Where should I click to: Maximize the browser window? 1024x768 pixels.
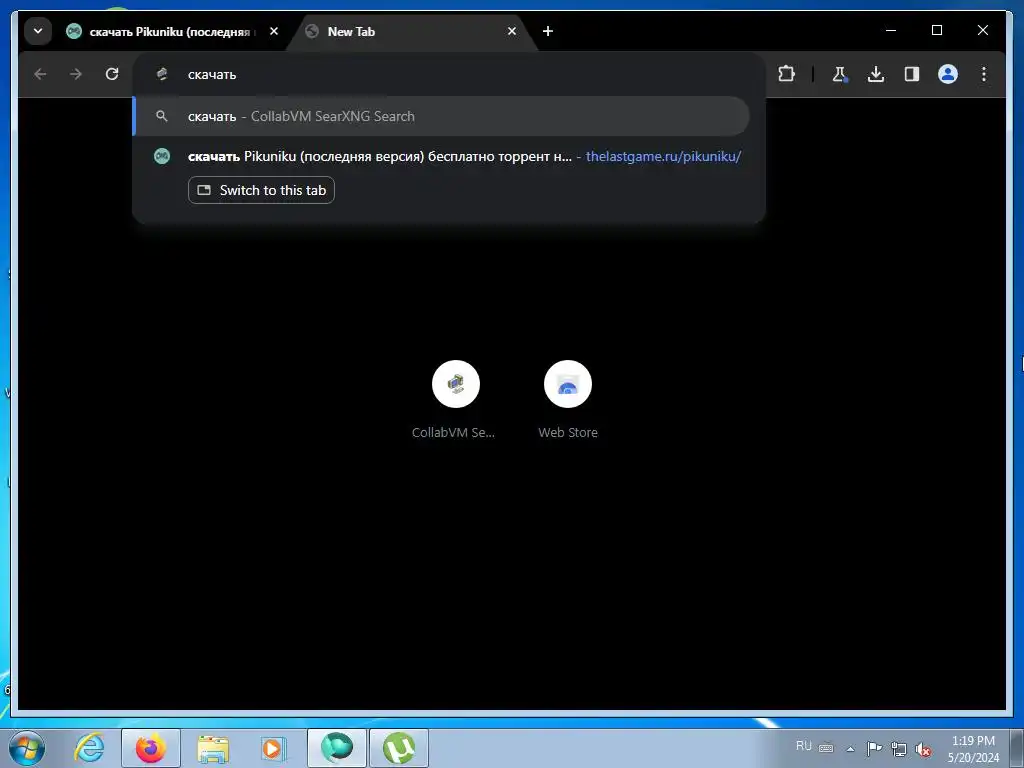click(936, 30)
